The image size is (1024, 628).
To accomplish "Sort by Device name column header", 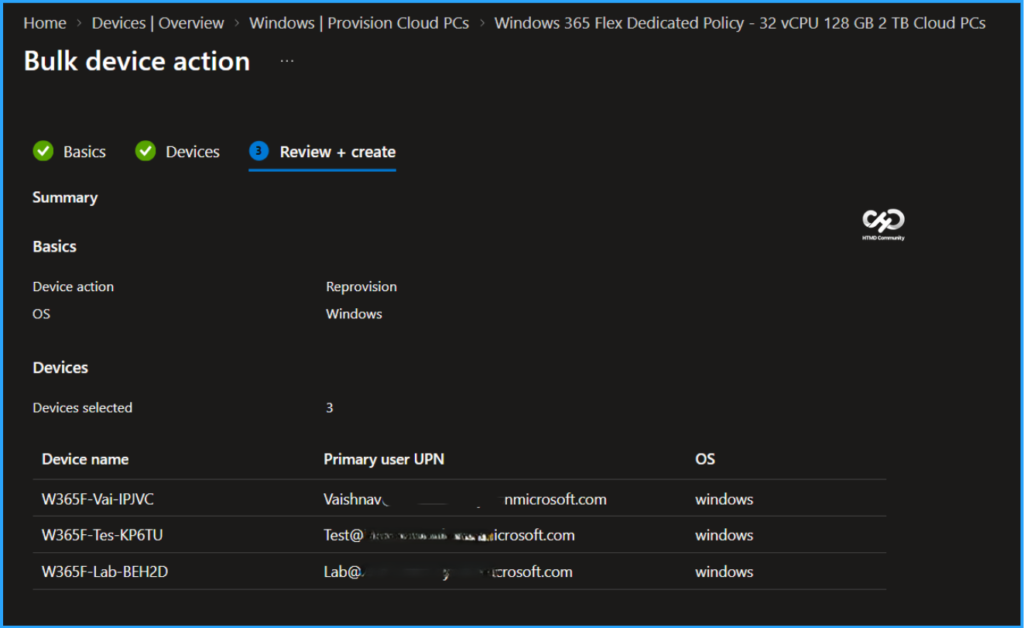I will (x=85, y=459).
